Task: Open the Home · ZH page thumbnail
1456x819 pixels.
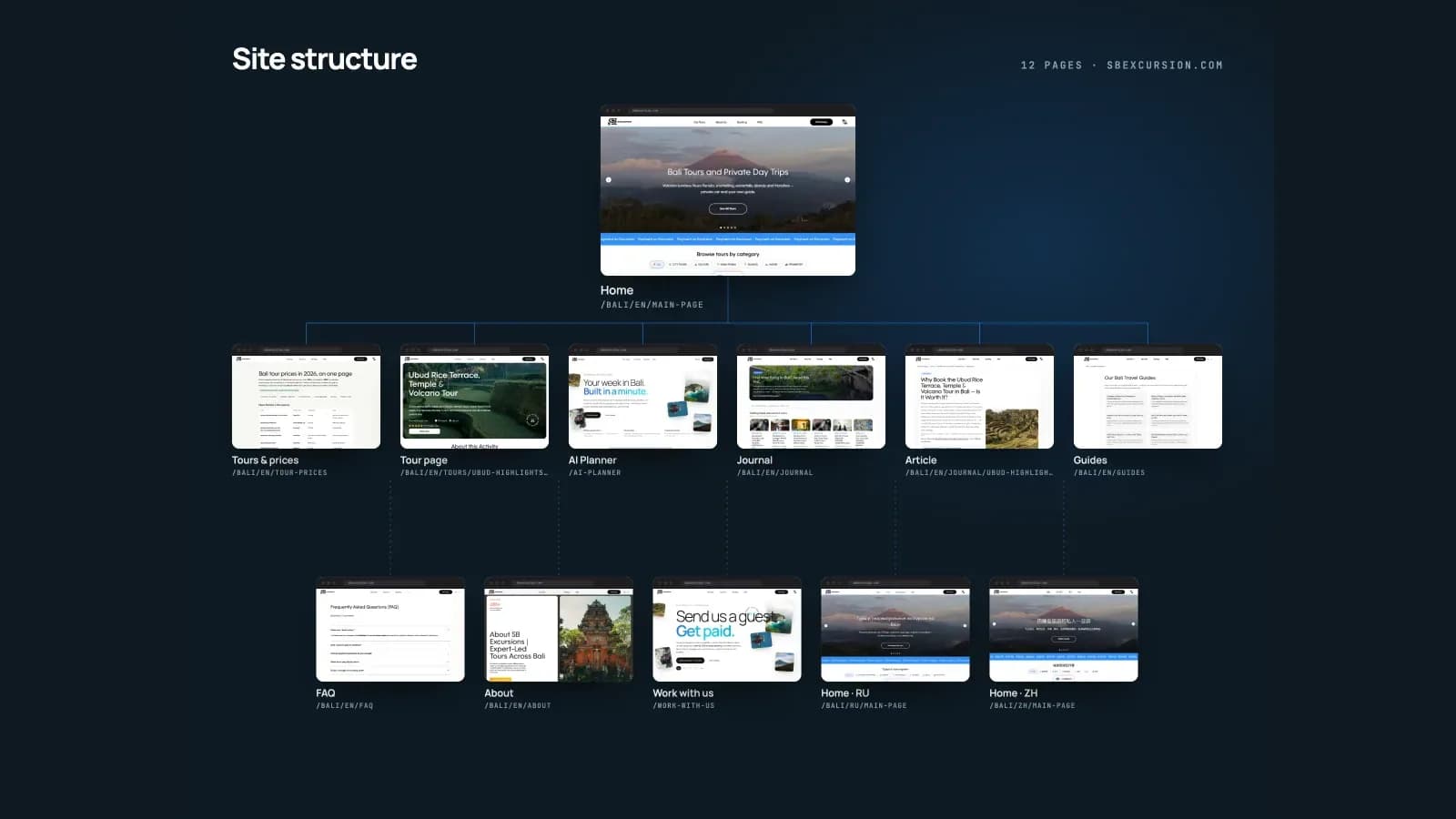Action: [x=1064, y=629]
